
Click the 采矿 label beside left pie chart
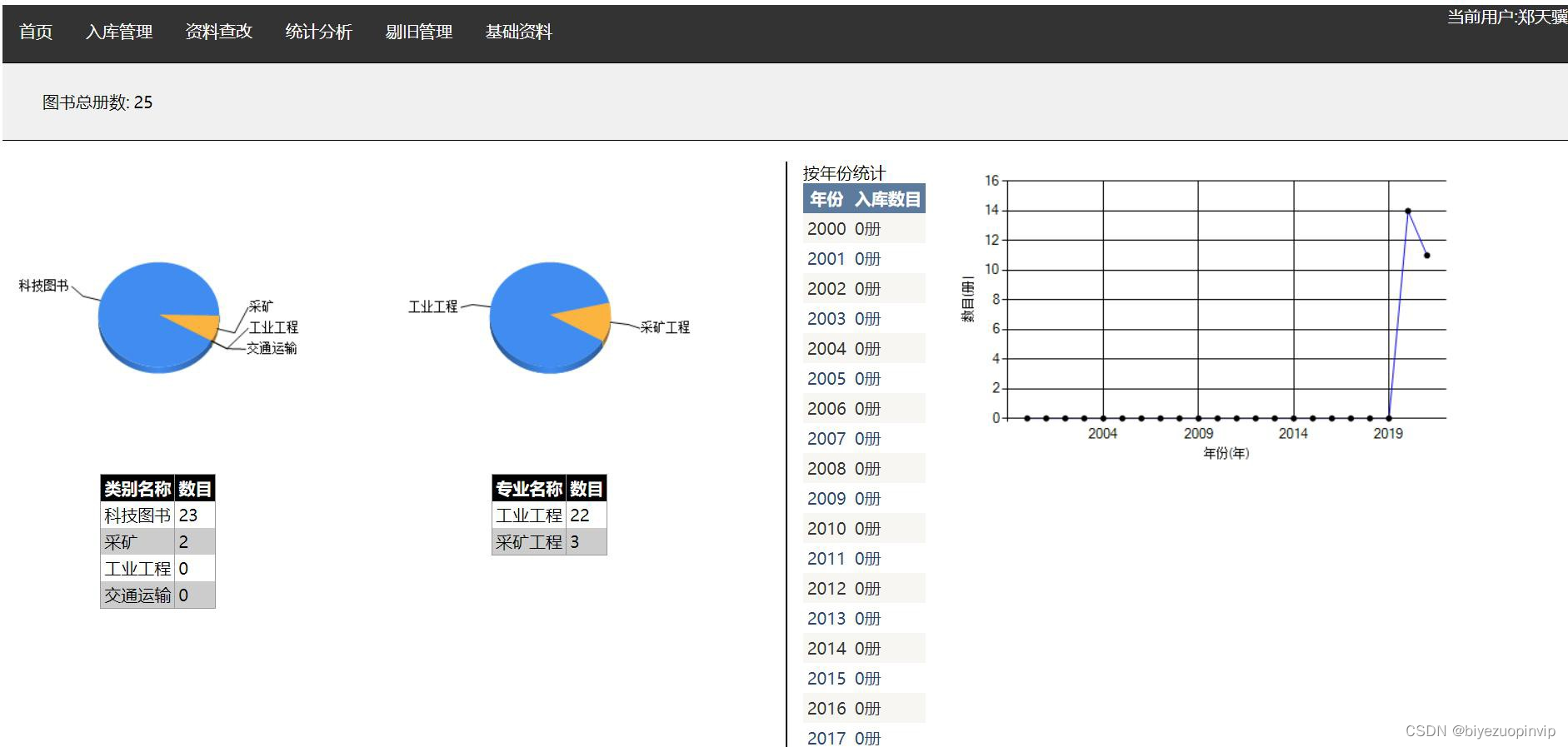tap(261, 306)
